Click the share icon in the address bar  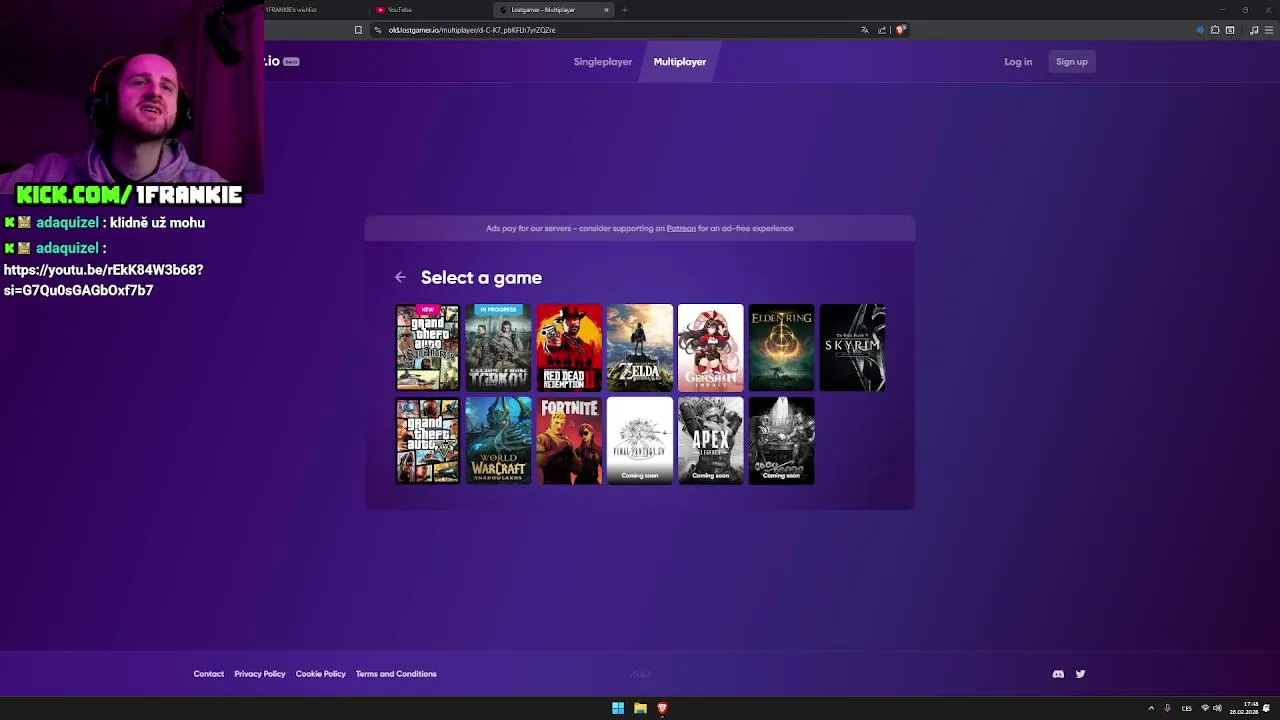pyautogui.click(x=882, y=30)
